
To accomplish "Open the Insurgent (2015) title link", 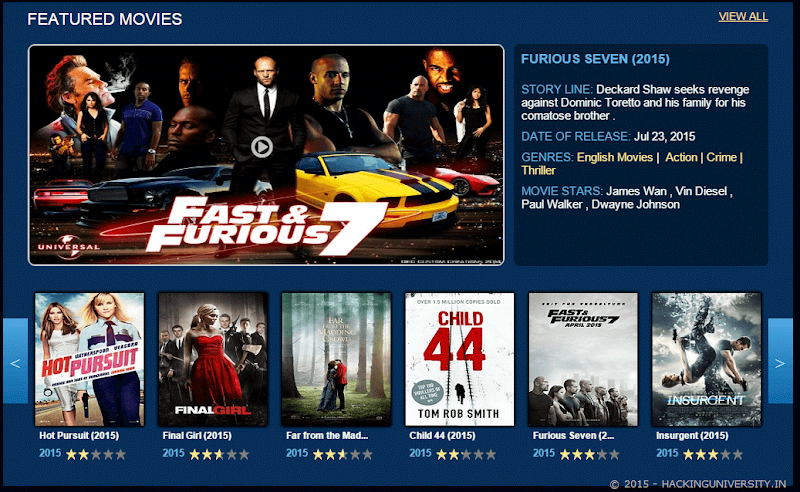I will click(692, 435).
